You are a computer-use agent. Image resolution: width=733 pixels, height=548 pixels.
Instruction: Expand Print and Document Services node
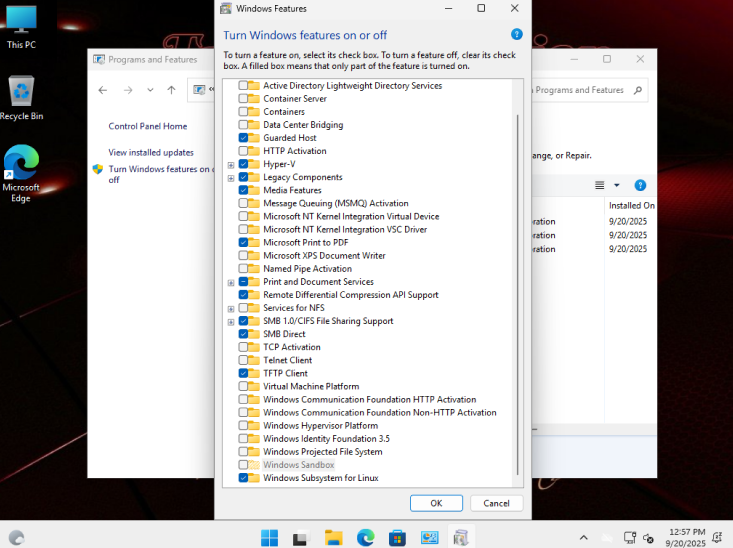pyautogui.click(x=231, y=283)
